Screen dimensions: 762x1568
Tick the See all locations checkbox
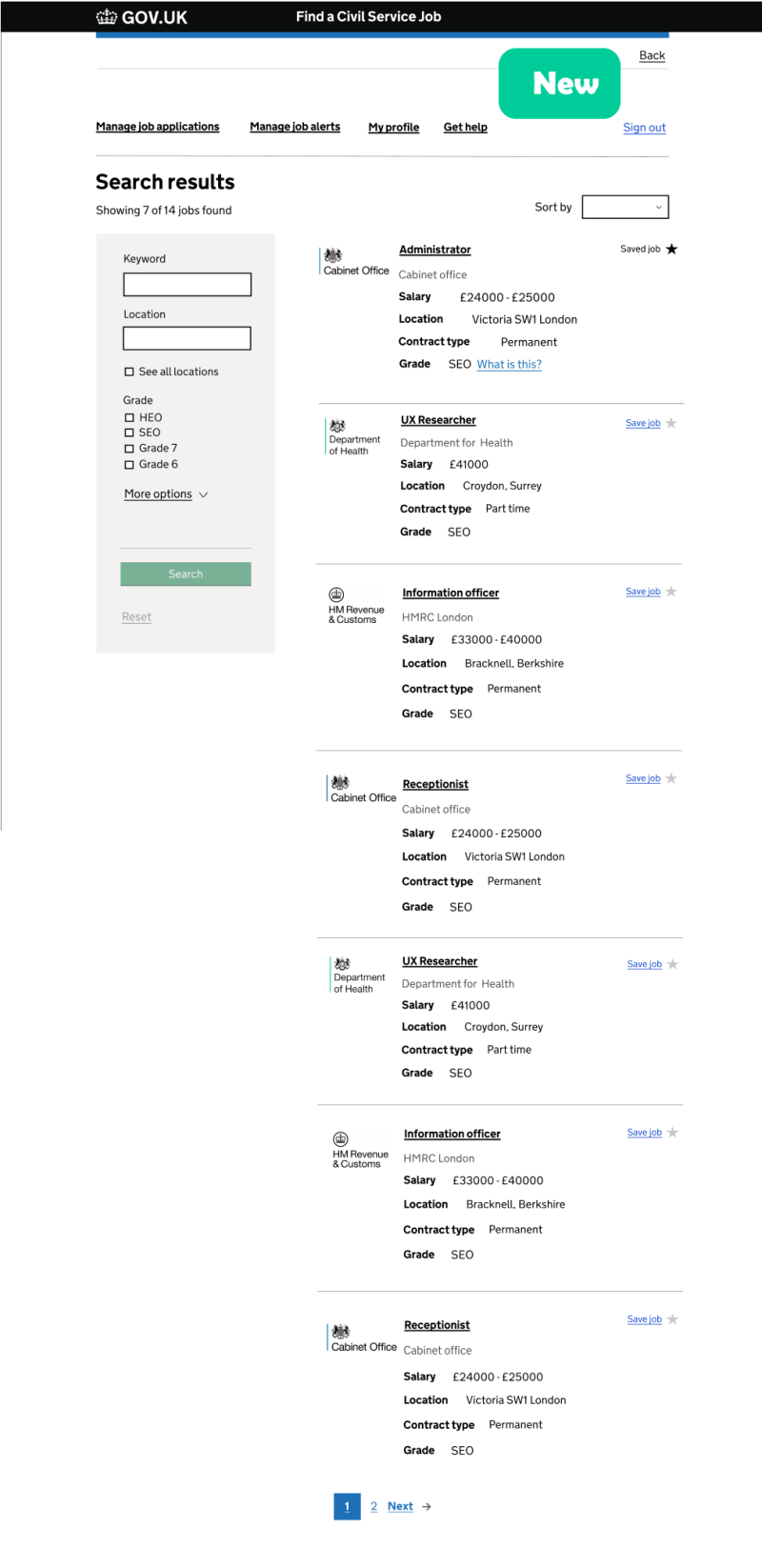pyautogui.click(x=130, y=372)
